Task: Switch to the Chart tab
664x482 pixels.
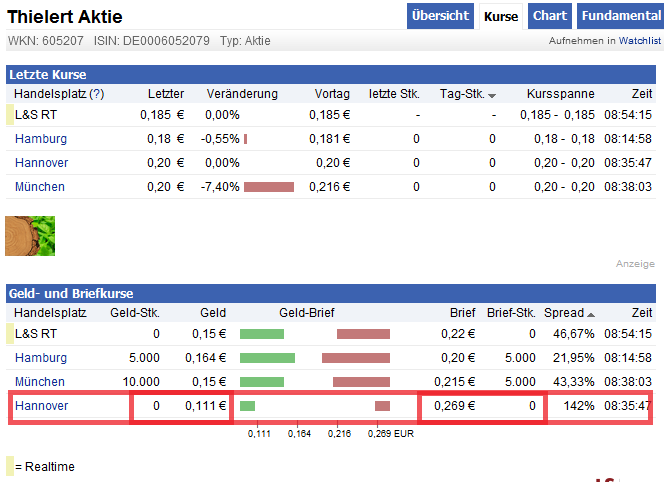Action: [x=550, y=16]
